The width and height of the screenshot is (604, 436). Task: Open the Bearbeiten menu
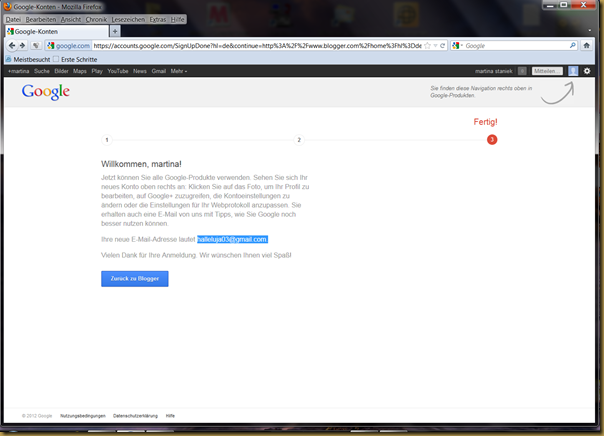point(41,19)
